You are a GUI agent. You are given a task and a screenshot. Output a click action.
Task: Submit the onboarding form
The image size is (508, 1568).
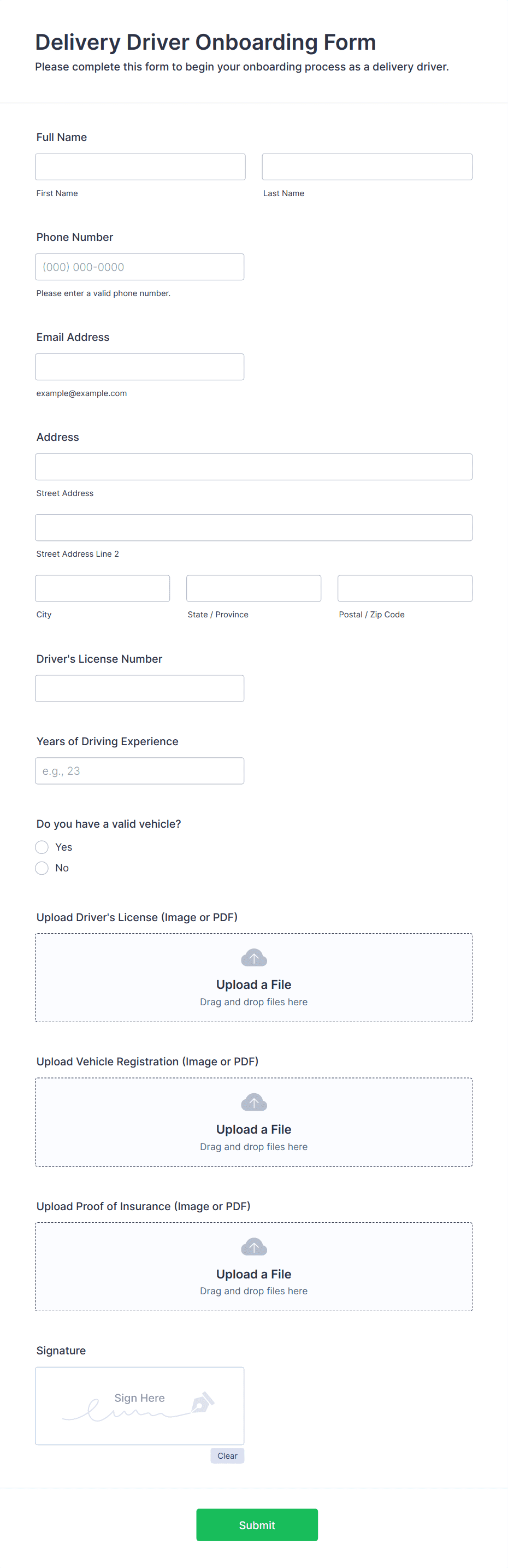click(257, 1525)
